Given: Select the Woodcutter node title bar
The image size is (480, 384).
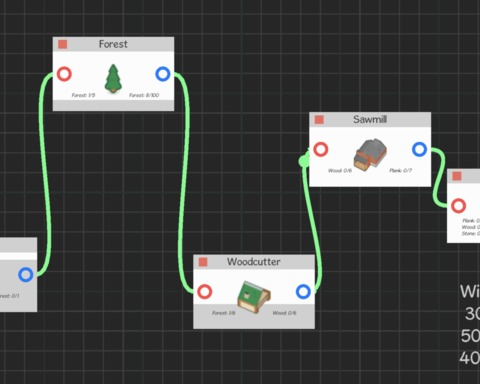Looking at the screenshot, I should (x=254, y=262).
